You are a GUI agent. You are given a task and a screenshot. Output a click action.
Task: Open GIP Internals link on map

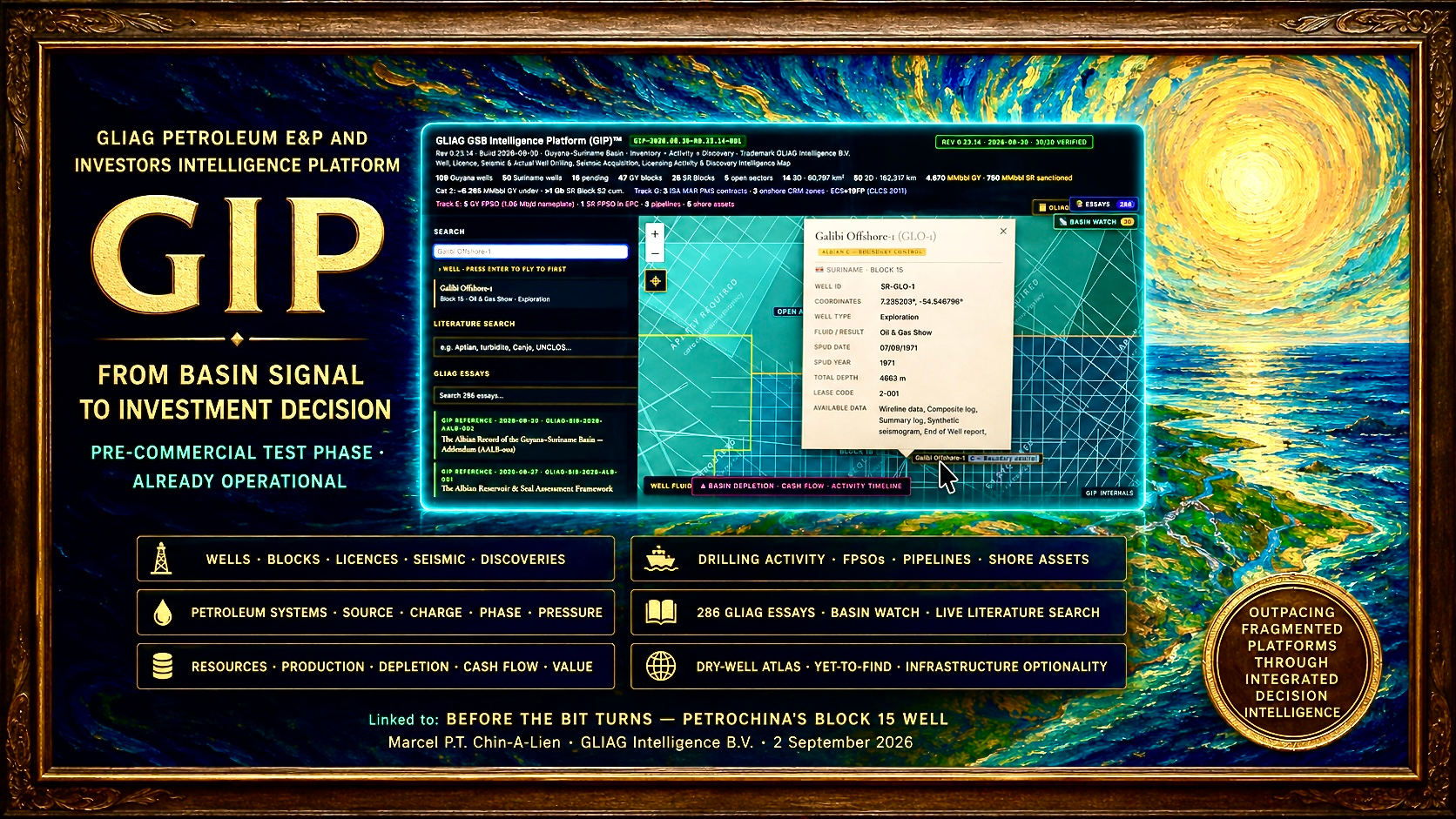[1109, 493]
